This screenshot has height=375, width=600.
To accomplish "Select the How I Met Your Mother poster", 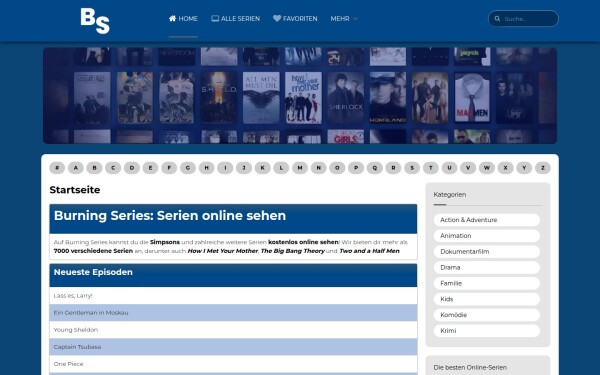I will [x=303, y=98].
